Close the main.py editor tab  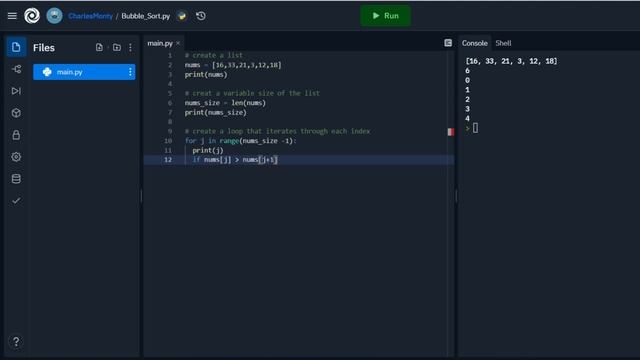point(178,43)
